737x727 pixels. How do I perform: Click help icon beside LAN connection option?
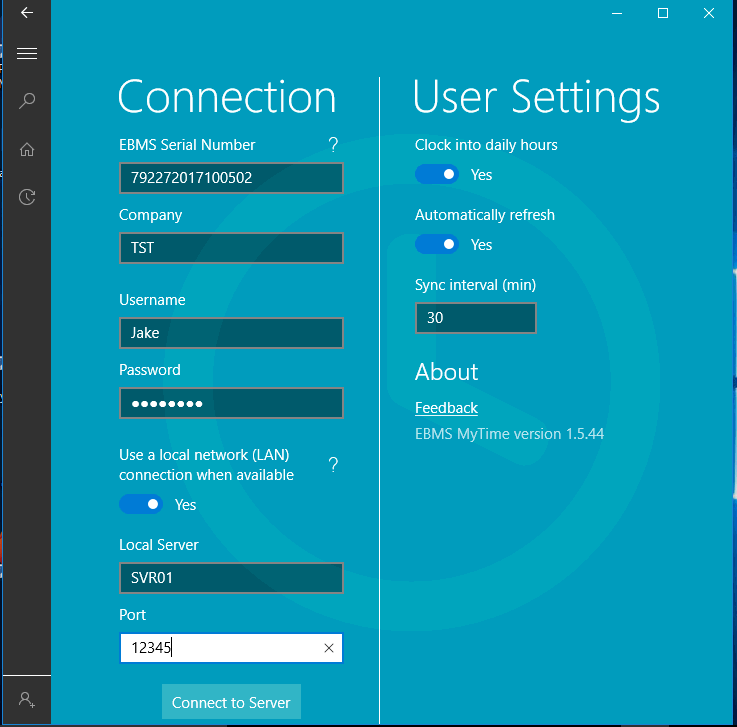[333, 465]
